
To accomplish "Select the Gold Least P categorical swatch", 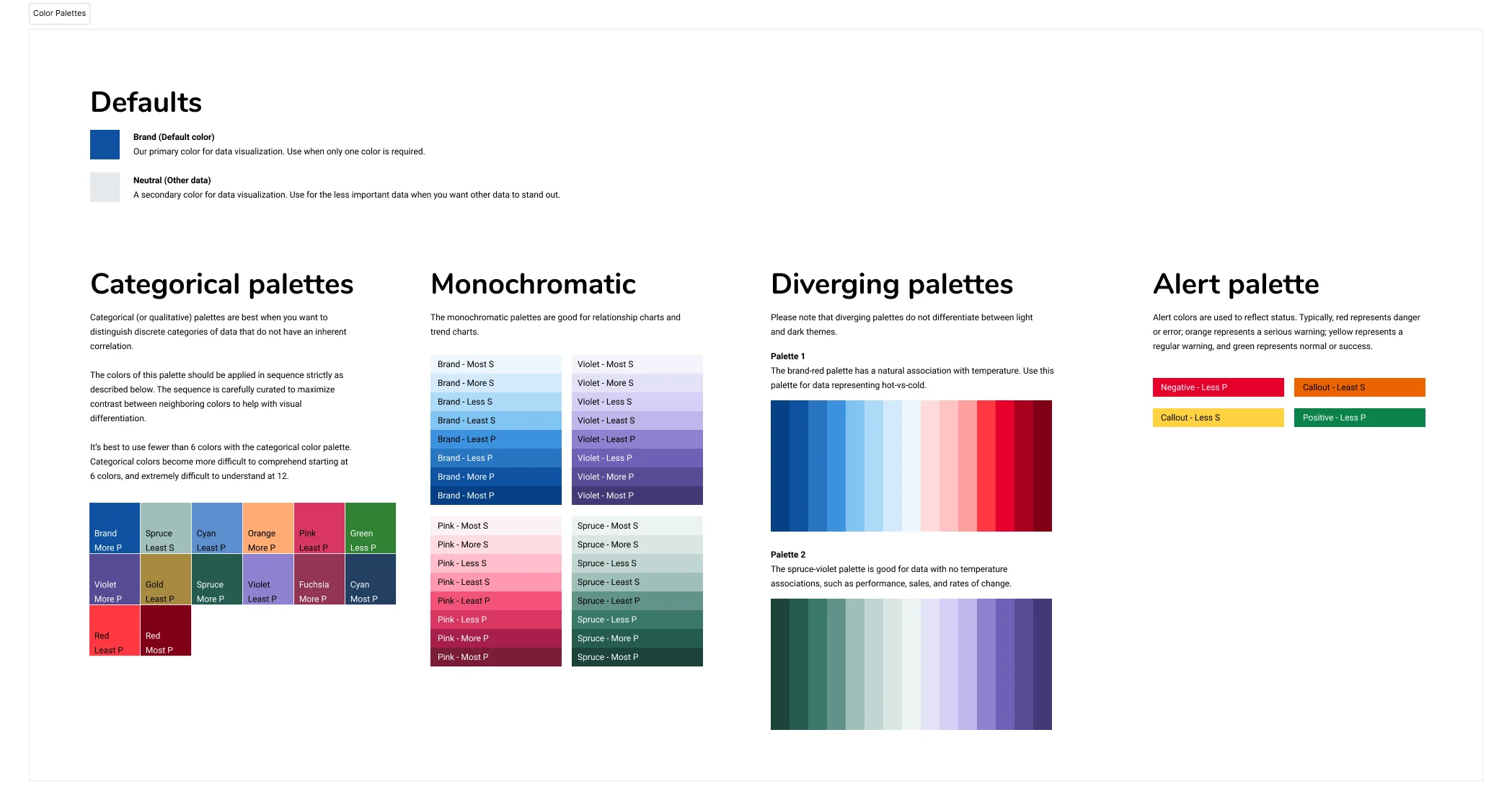I will [x=165, y=578].
